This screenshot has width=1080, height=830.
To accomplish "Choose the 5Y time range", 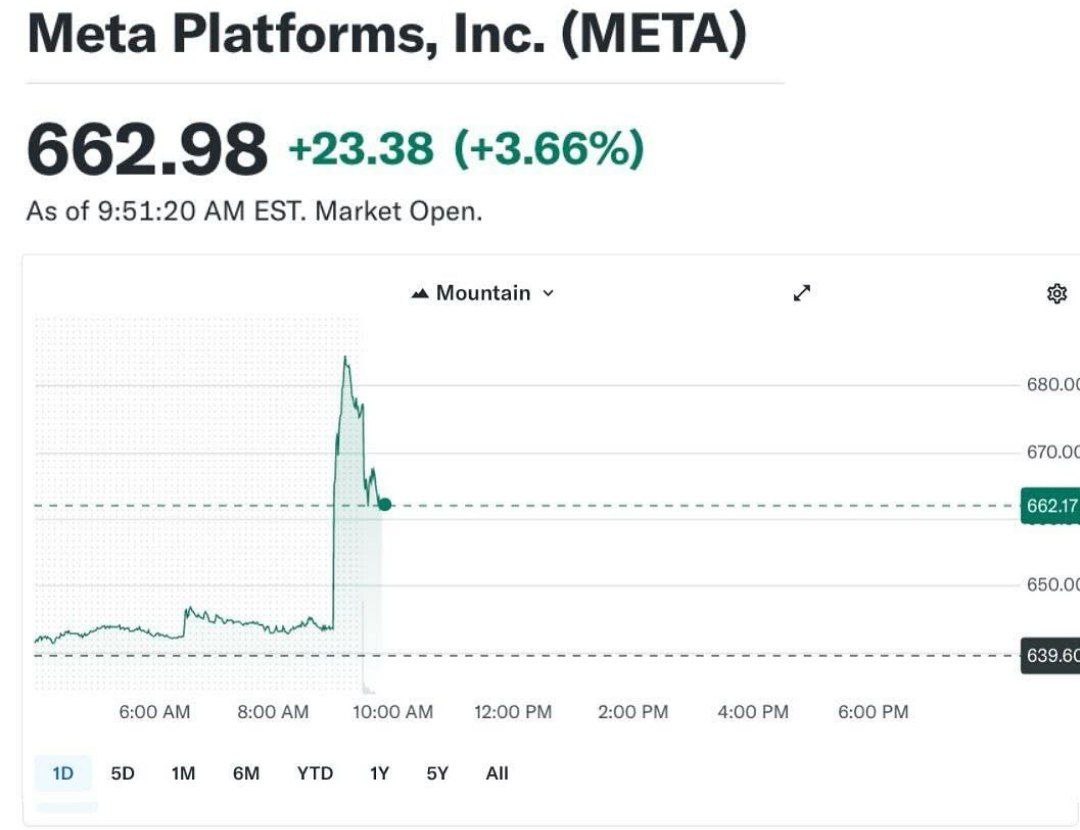I will coord(437,773).
